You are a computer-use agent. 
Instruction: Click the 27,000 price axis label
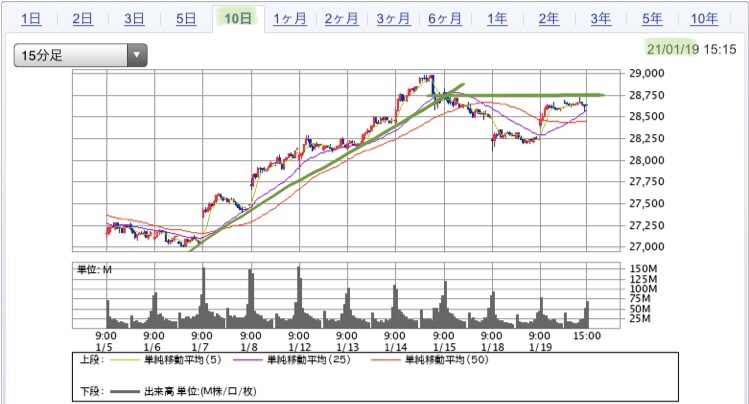point(647,246)
